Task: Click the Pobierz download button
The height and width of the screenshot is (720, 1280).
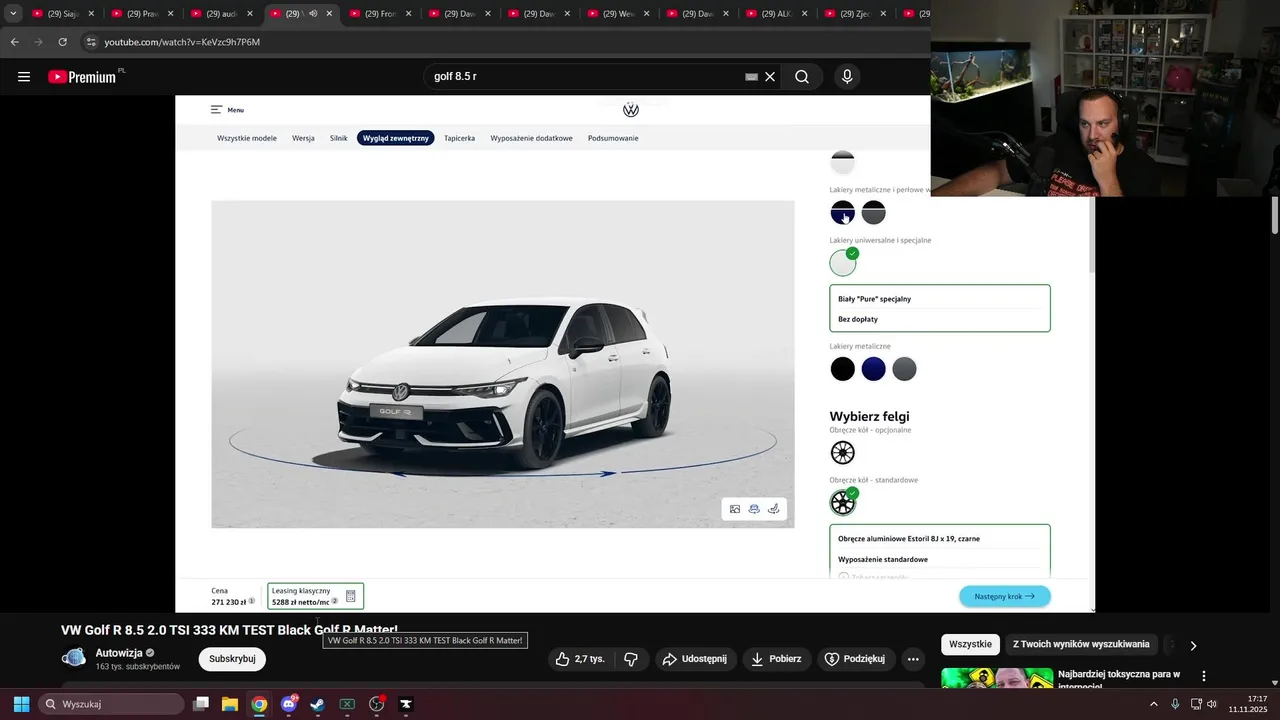Action: point(776,659)
